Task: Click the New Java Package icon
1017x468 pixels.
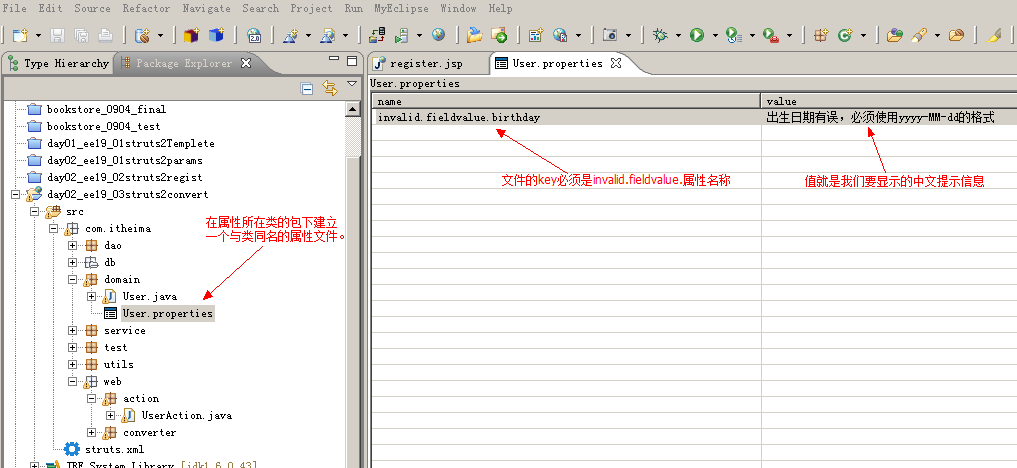Action: (x=820, y=35)
